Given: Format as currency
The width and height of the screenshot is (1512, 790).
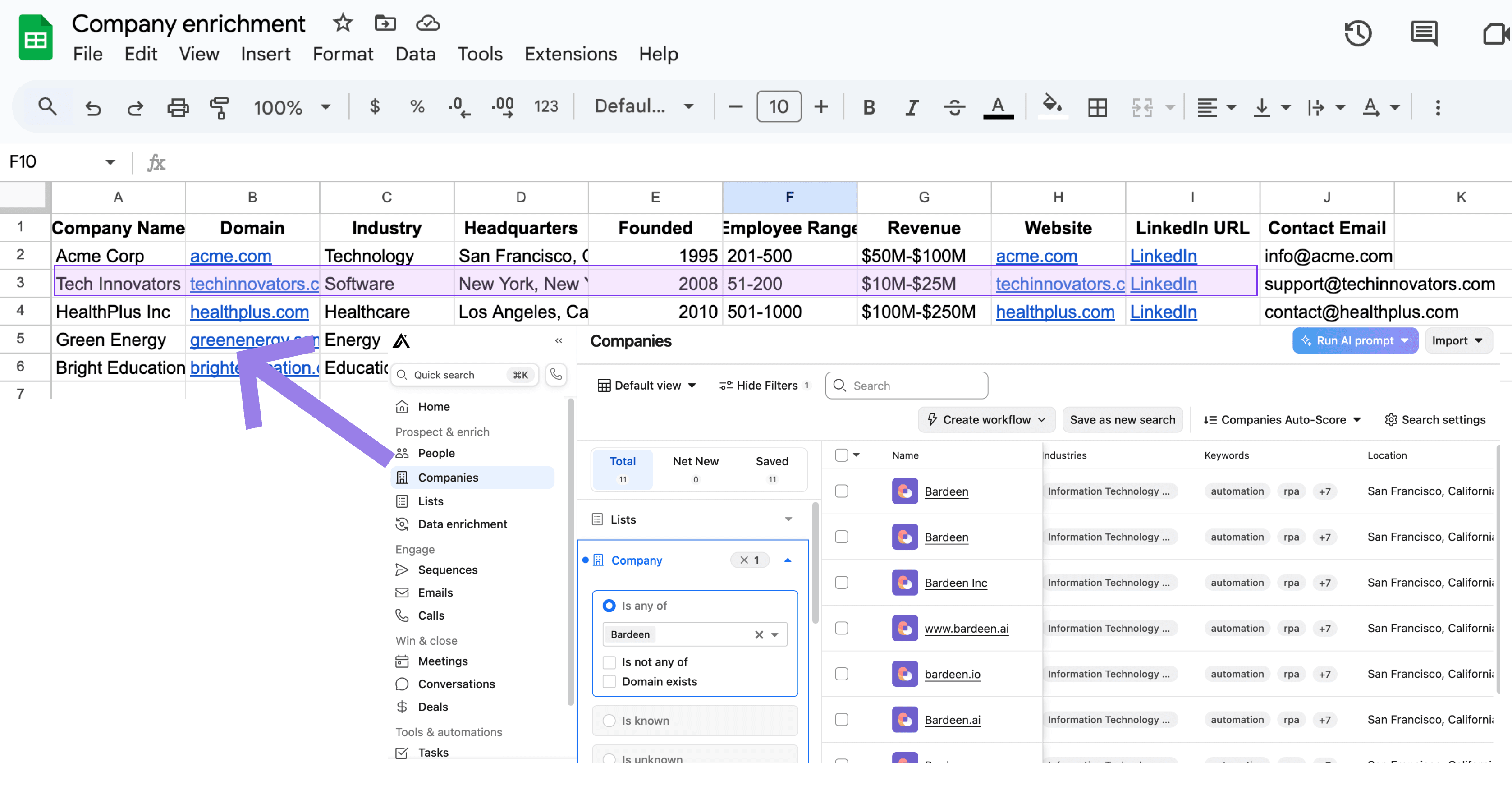Looking at the screenshot, I should (x=375, y=106).
